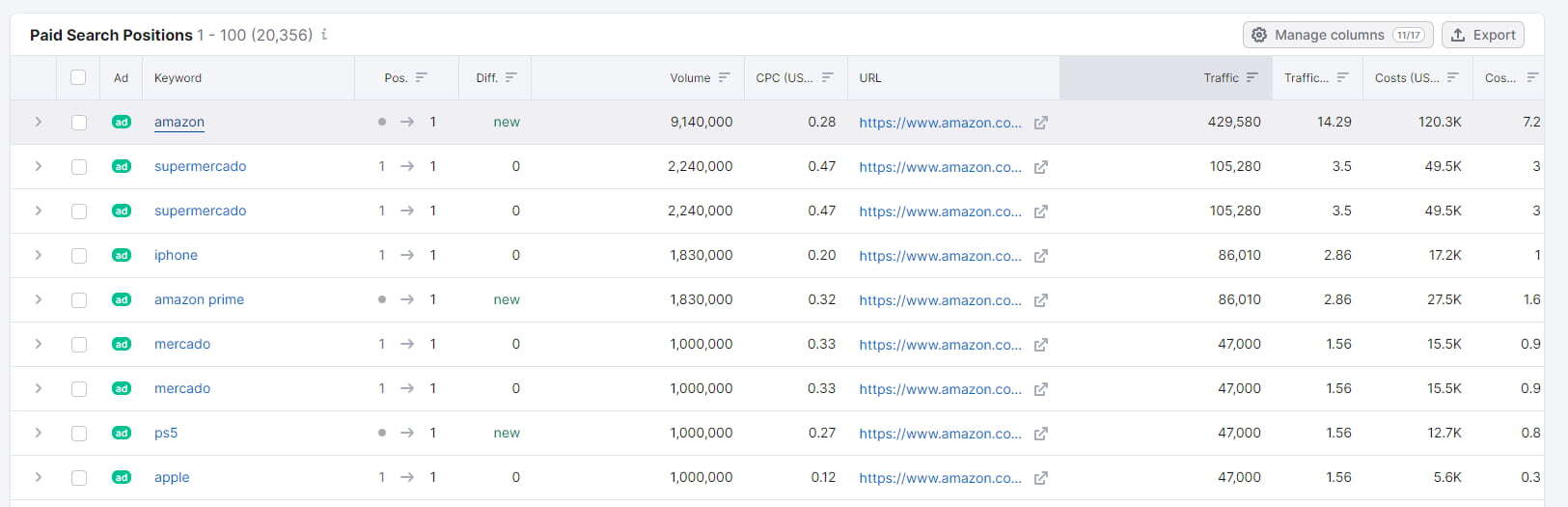Select traffic value 429,580
Screen dimensions: 1568x507
tap(1234, 123)
